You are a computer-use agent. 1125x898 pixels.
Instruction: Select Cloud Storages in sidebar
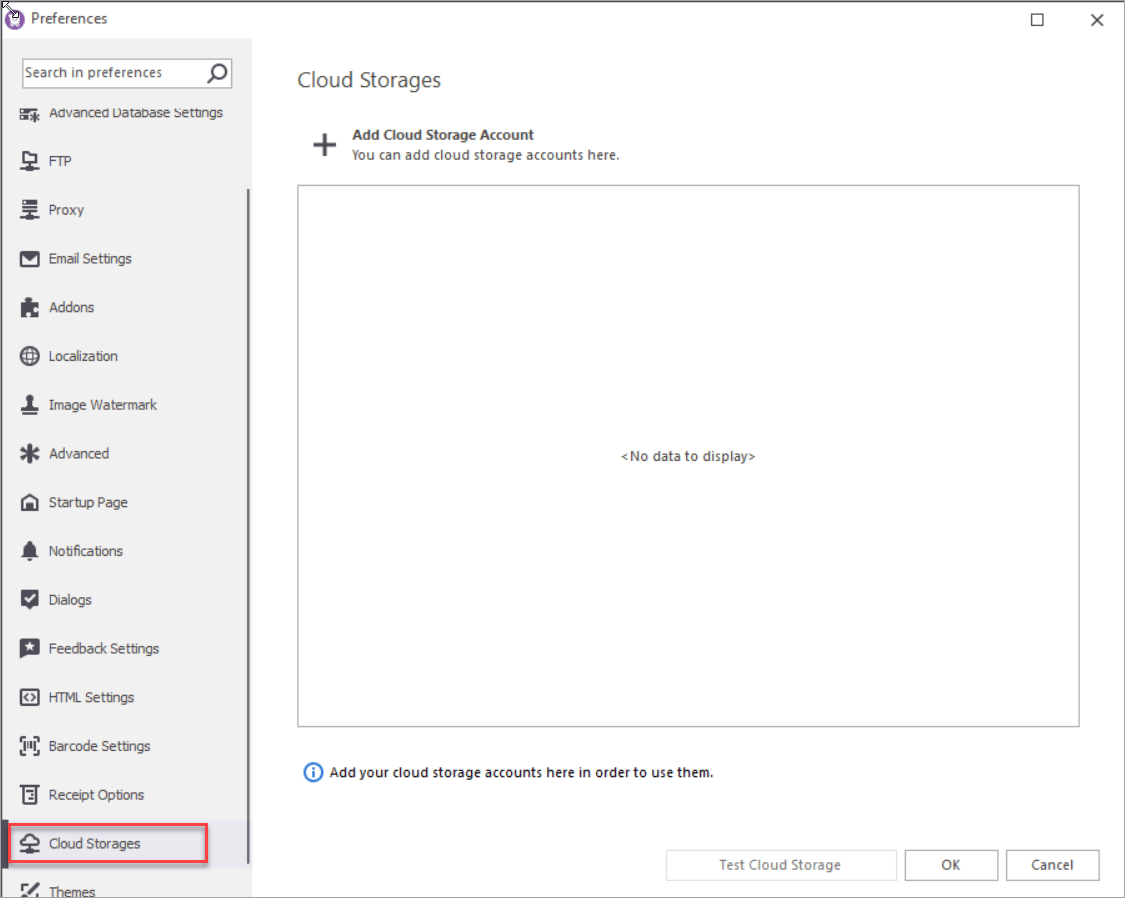(125, 844)
